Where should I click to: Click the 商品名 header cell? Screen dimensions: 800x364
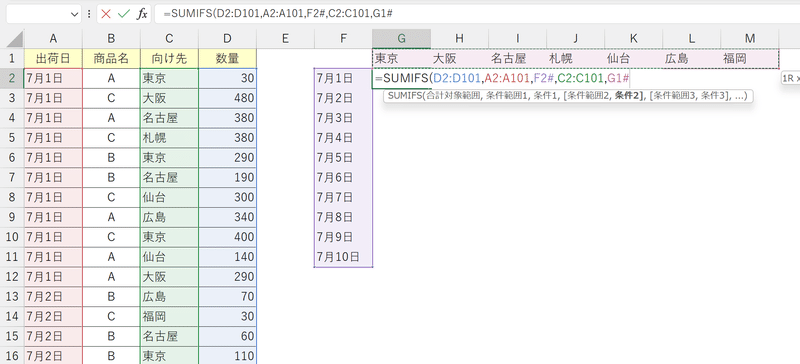(x=111, y=59)
